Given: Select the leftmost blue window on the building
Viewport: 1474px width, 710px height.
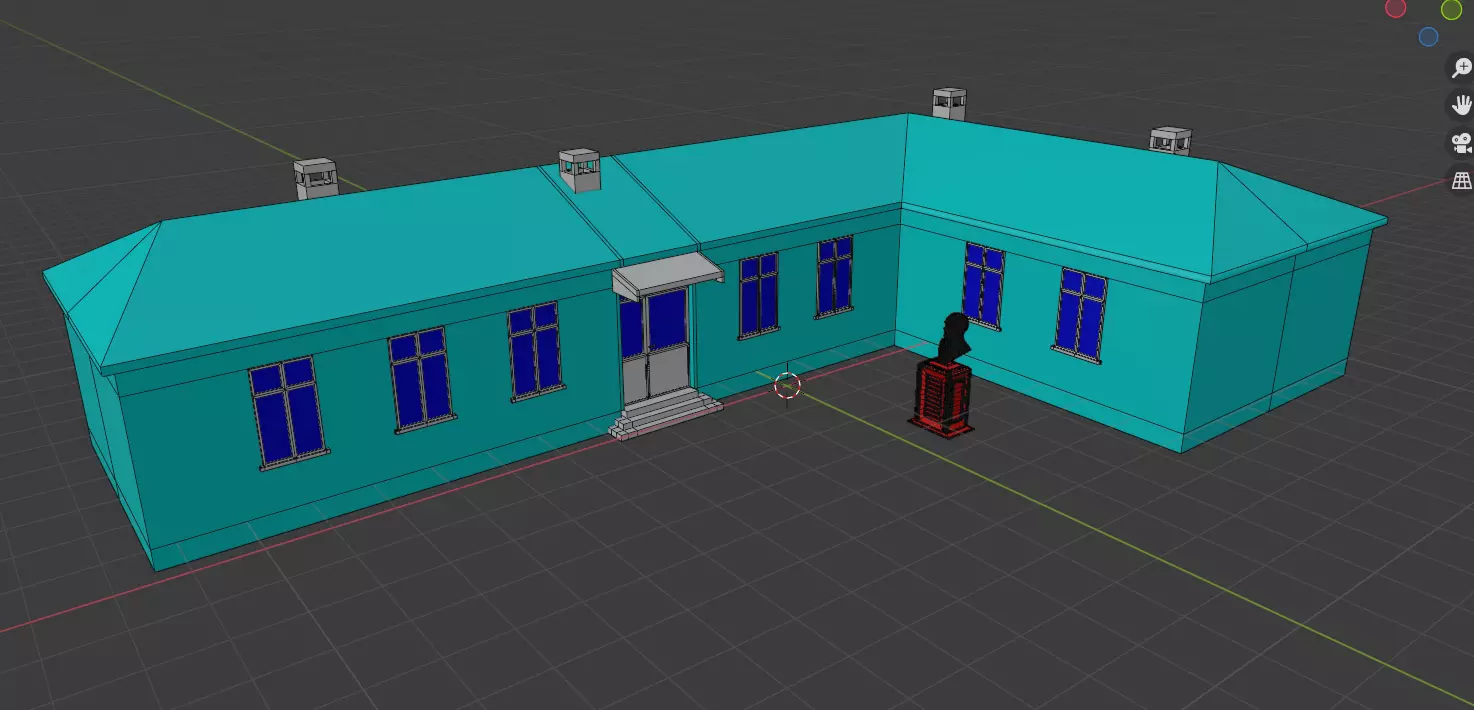Looking at the screenshot, I should (x=288, y=412).
